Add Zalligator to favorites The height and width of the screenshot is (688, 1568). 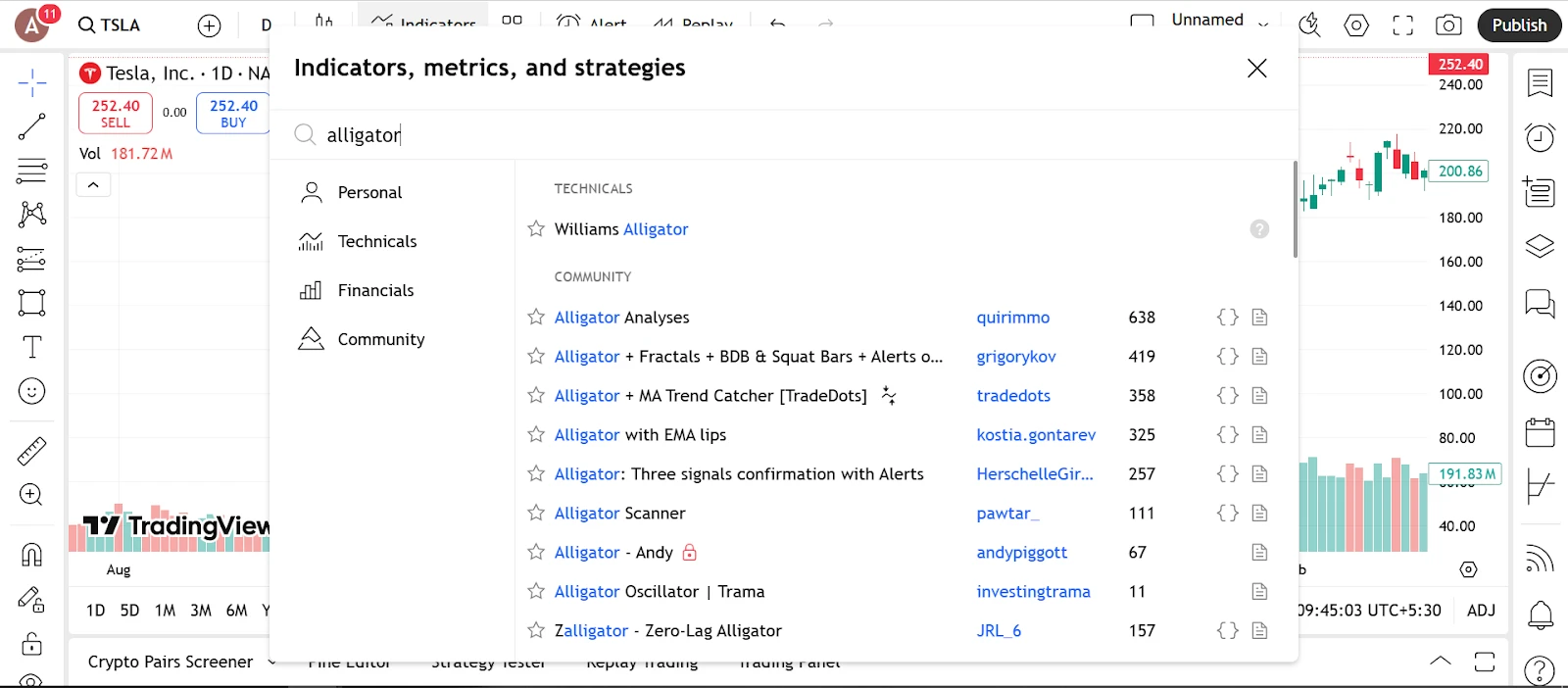[536, 631]
